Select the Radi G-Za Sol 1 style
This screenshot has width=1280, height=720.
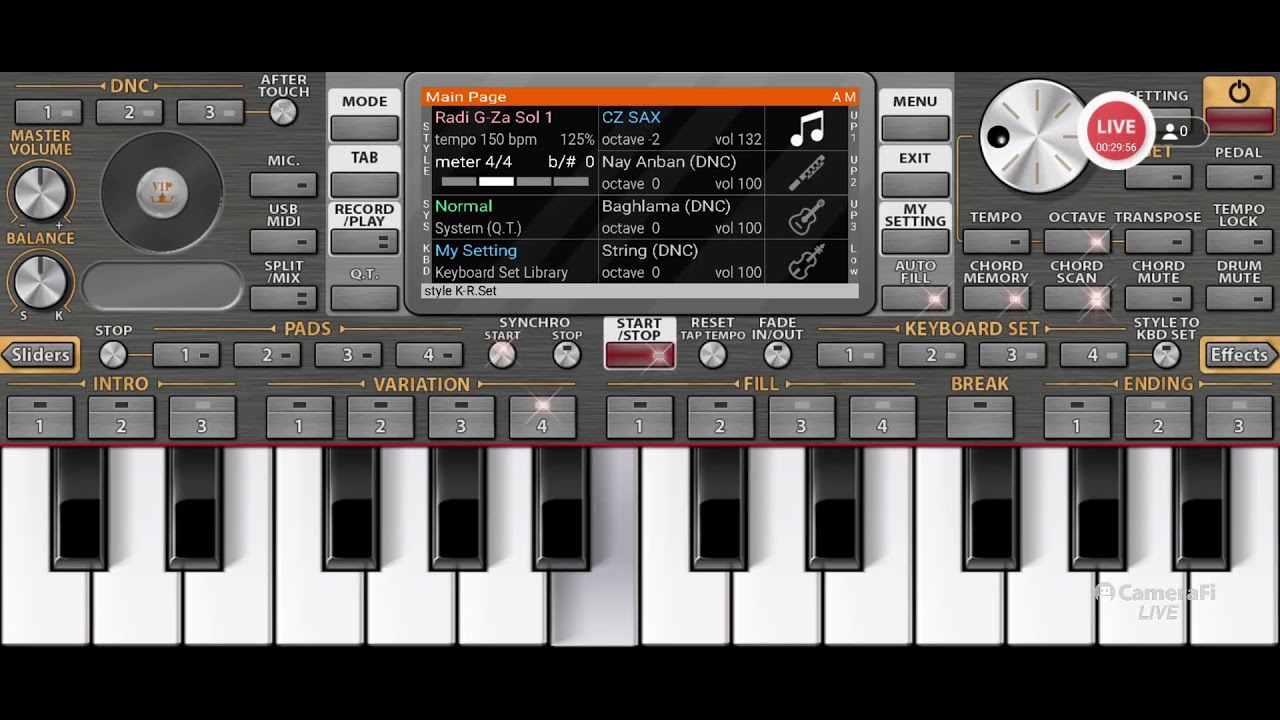coord(494,117)
